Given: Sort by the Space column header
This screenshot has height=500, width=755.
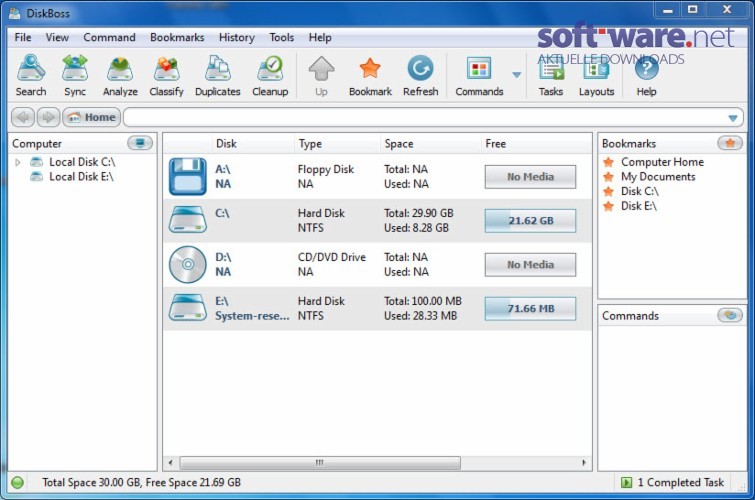Looking at the screenshot, I should (430, 144).
